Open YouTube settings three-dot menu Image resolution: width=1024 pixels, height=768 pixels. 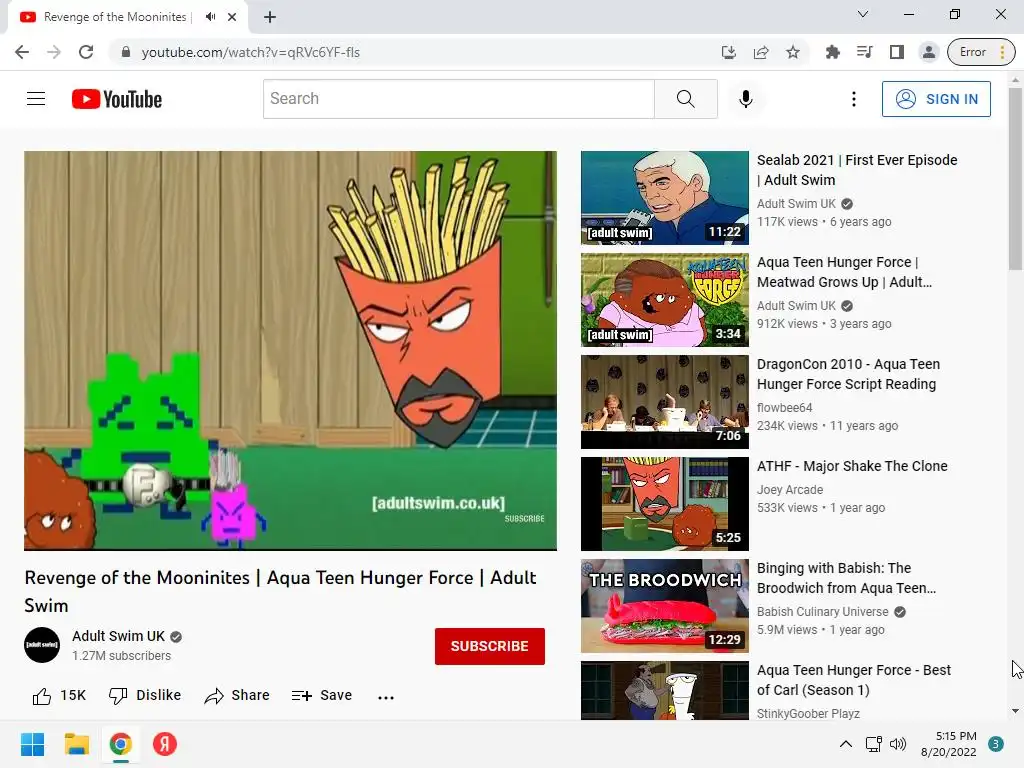coord(854,99)
